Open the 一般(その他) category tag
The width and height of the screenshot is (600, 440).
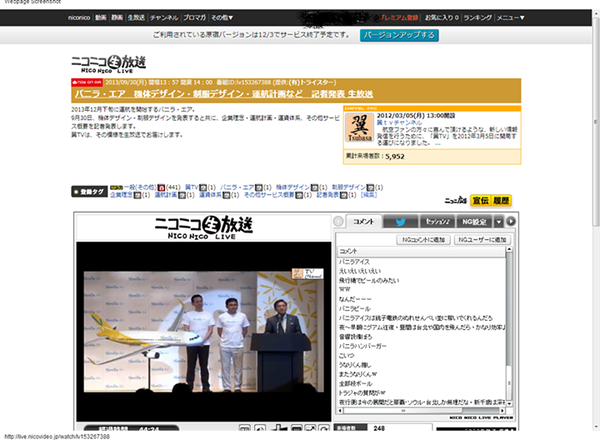[x=140, y=187]
